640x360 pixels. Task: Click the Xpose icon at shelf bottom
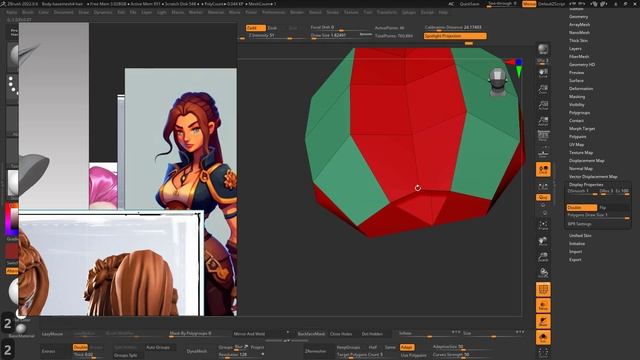(543, 353)
